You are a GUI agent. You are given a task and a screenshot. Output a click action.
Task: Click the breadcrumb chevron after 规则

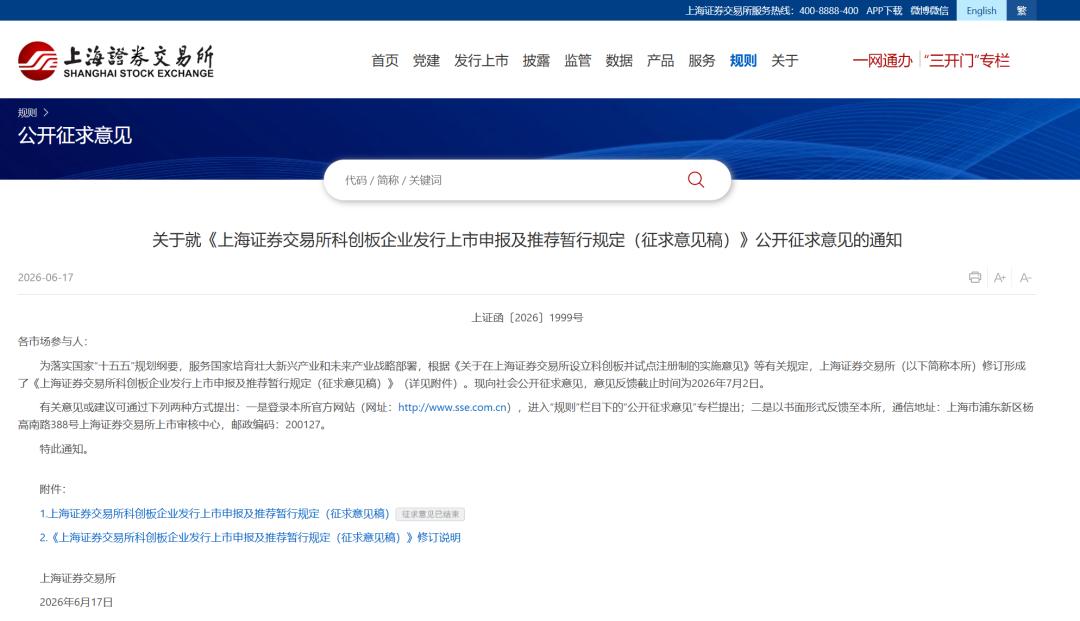click(46, 112)
